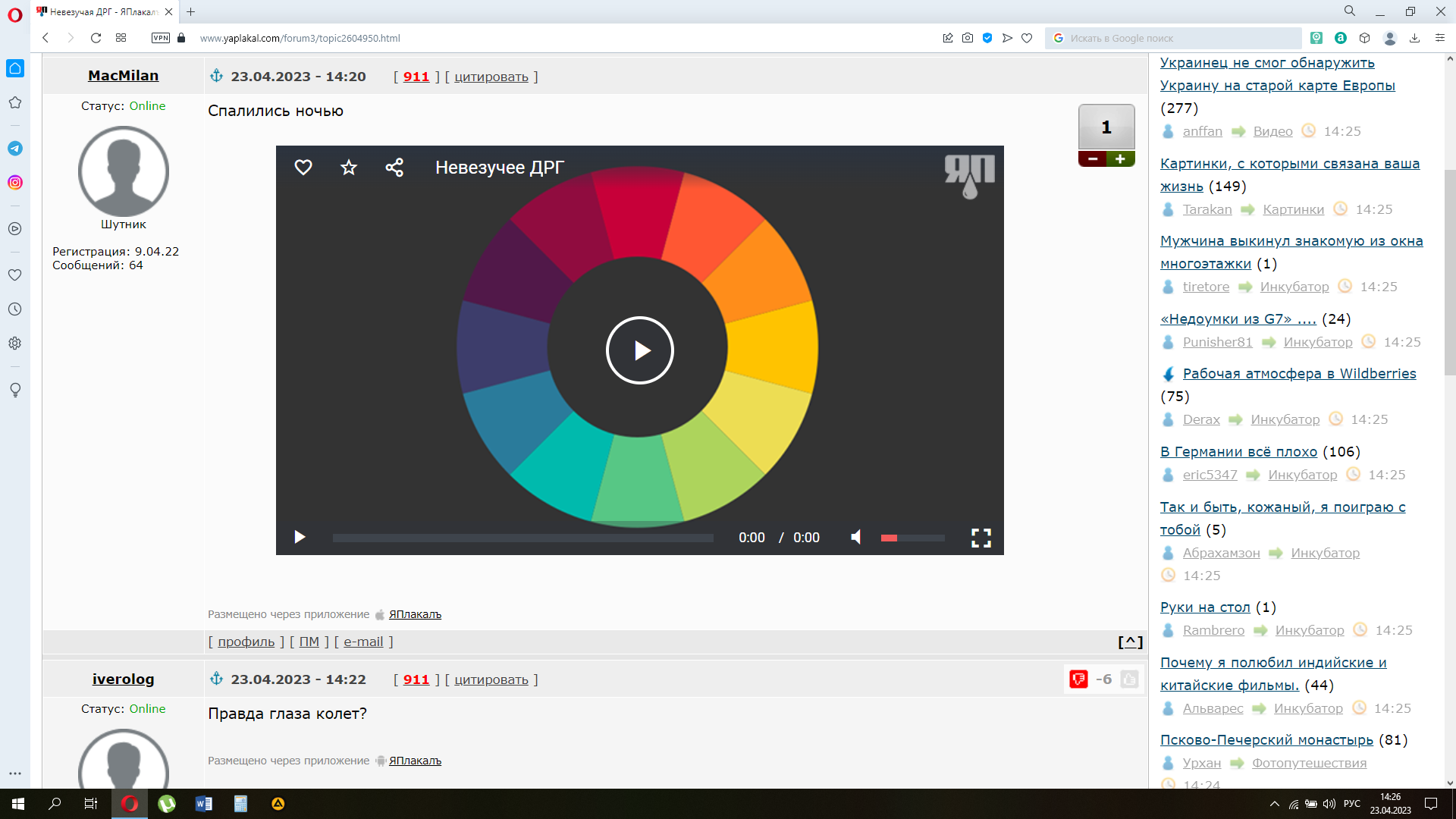Open Word from the taskbar

pyautogui.click(x=203, y=804)
